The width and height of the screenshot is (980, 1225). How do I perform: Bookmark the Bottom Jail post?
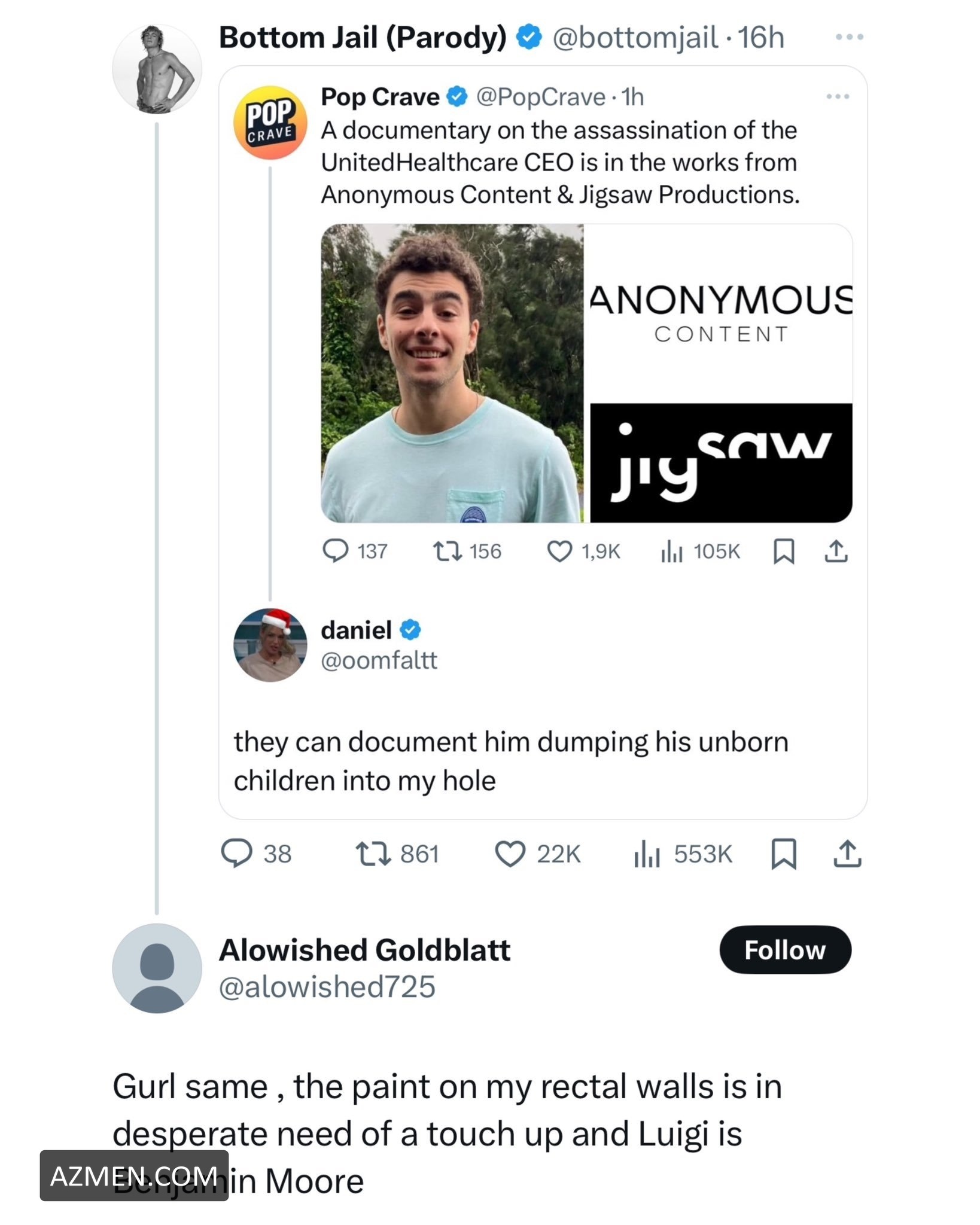click(784, 854)
